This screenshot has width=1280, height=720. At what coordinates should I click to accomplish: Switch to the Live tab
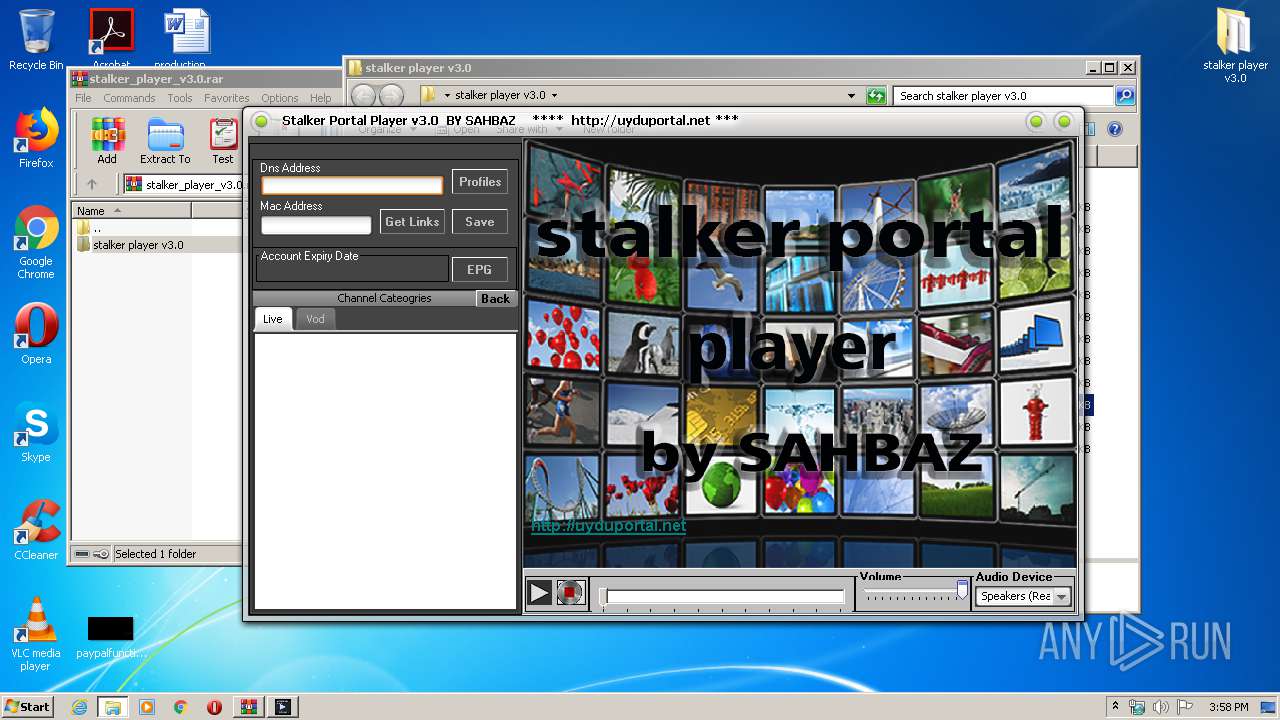point(273,319)
